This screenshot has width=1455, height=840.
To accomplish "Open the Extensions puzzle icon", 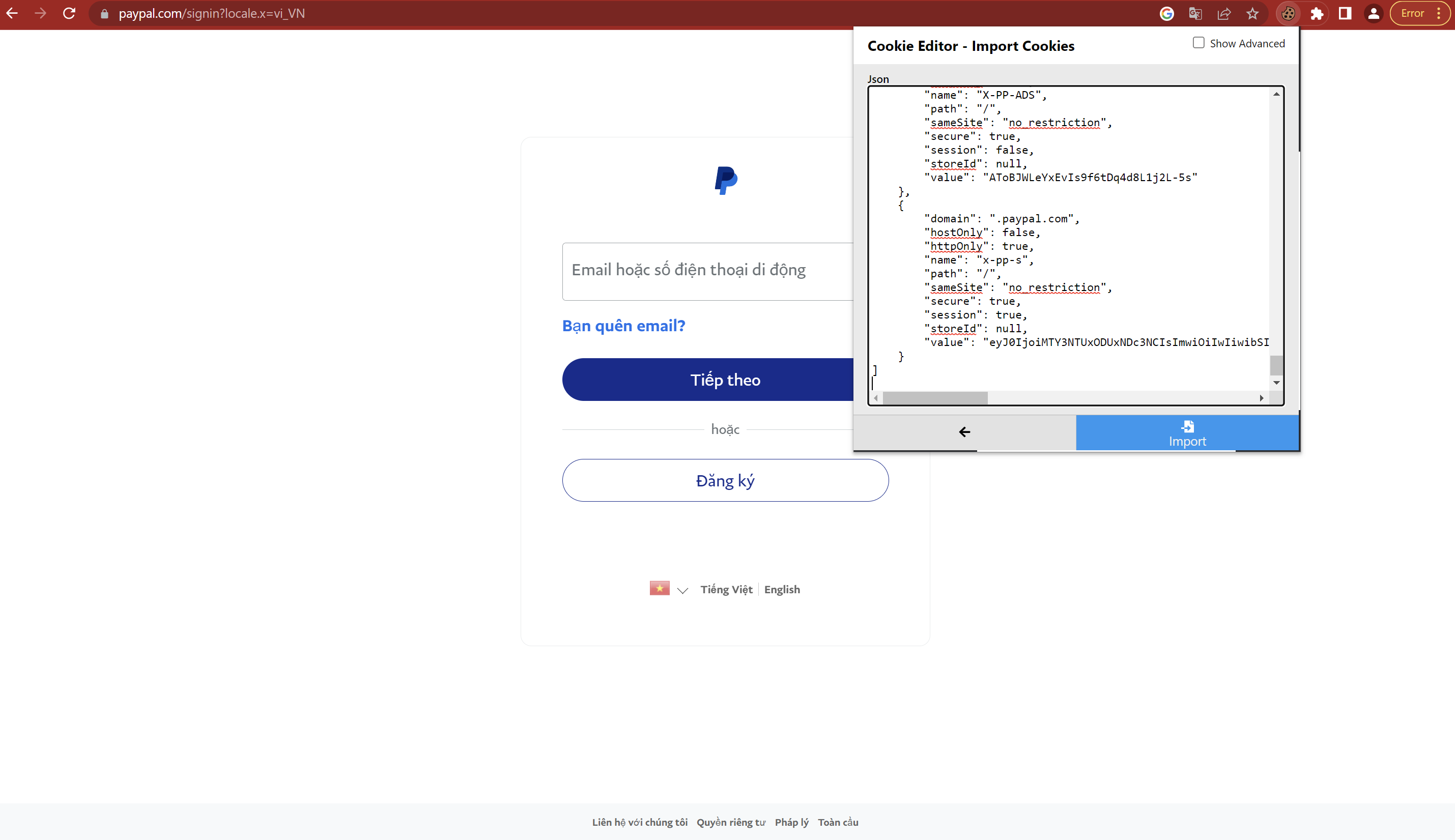I will pos(1317,13).
